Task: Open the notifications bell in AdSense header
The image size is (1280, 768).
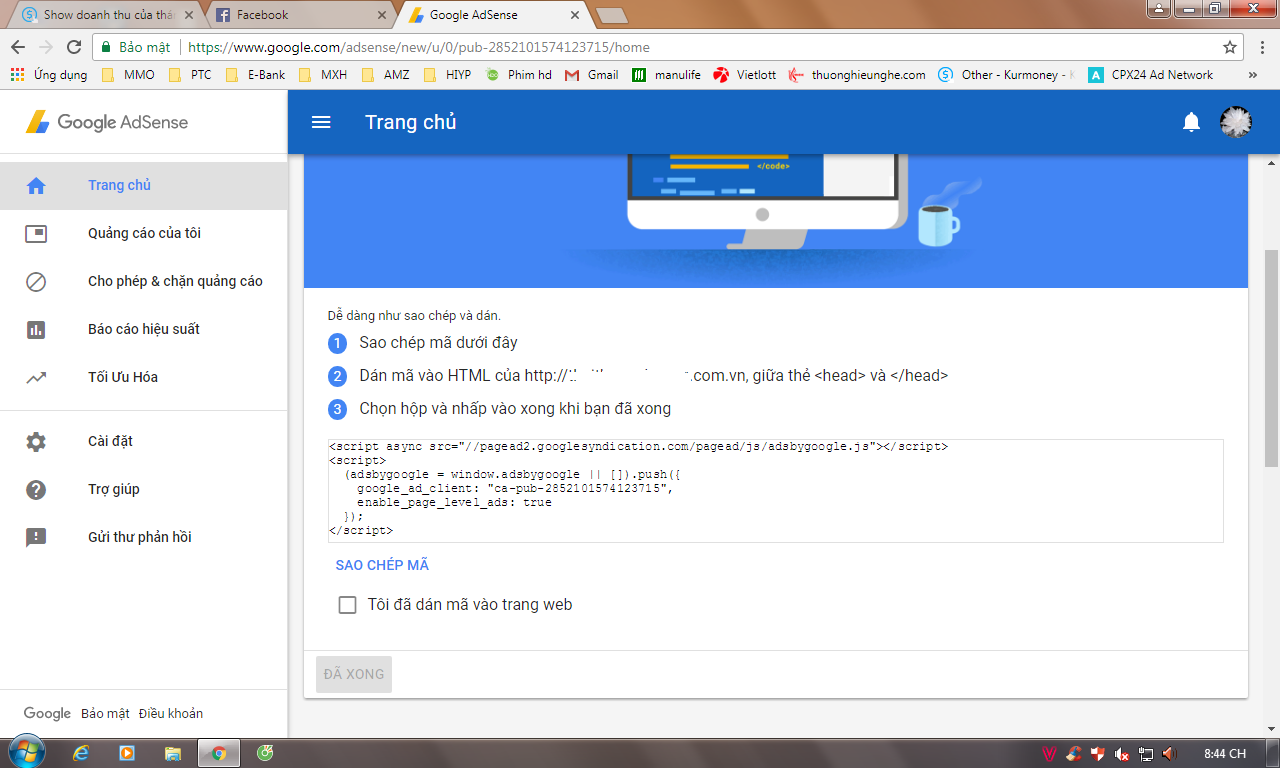Action: 1191,122
